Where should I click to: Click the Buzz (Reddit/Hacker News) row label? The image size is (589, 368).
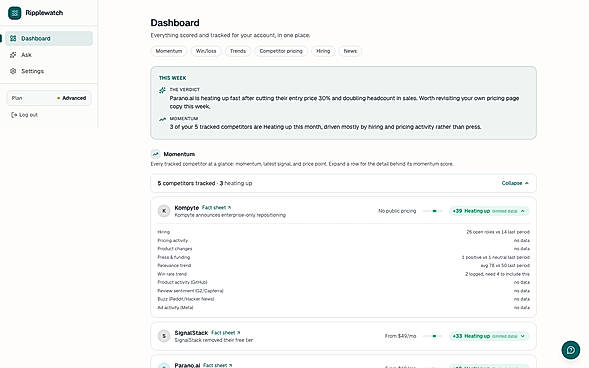click(x=186, y=299)
